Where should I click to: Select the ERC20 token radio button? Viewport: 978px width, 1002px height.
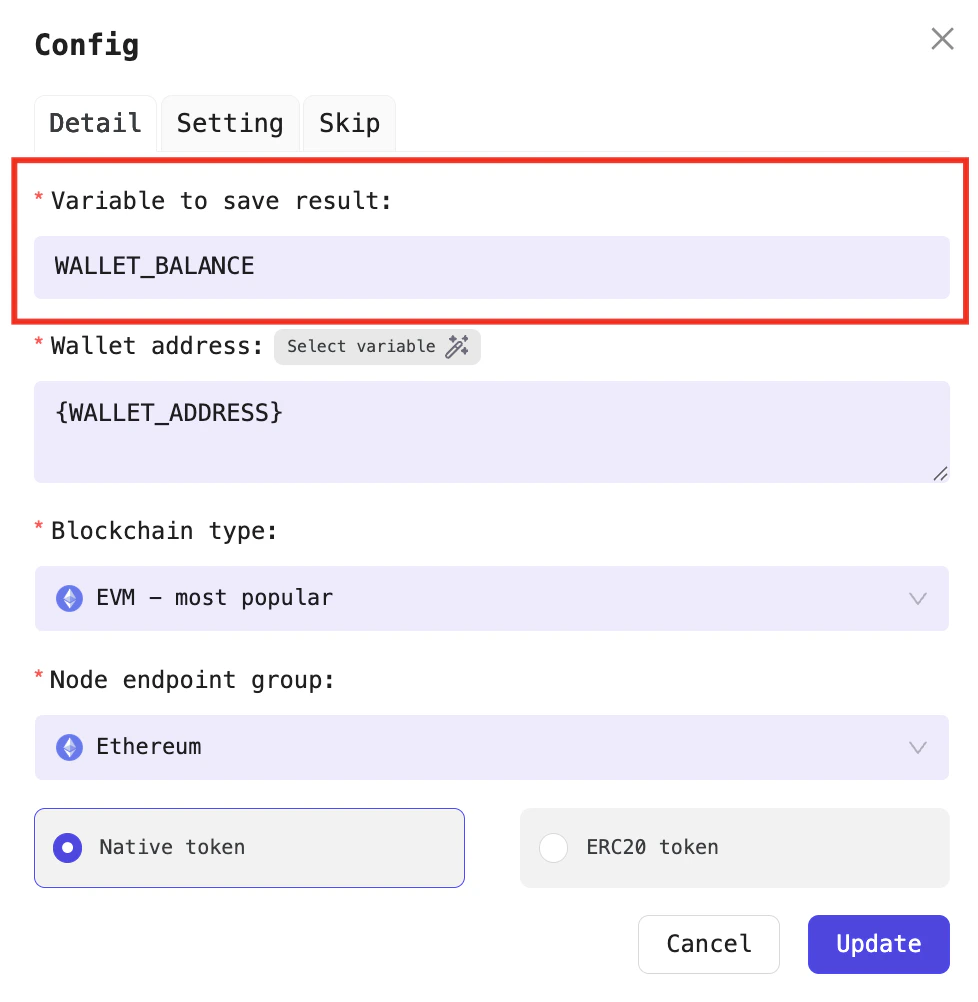pos(554,847)
